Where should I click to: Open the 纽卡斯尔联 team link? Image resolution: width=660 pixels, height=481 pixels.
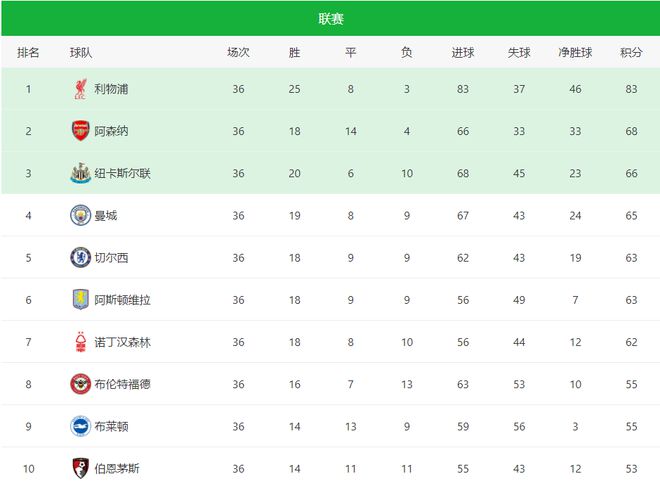pyautogui.click(x=123, y=173)
